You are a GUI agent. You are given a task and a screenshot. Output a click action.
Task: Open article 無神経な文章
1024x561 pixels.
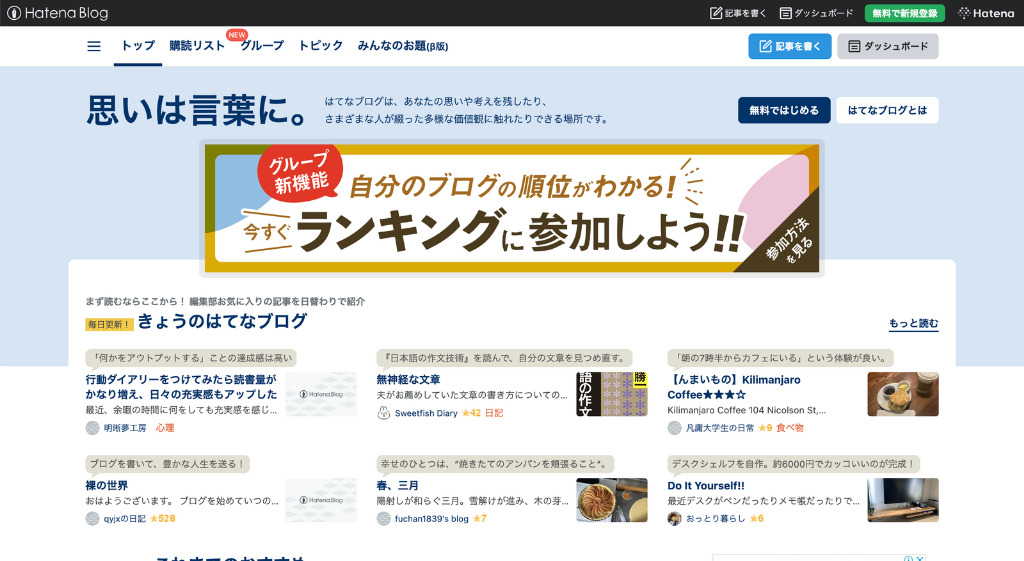pos(408,379)
